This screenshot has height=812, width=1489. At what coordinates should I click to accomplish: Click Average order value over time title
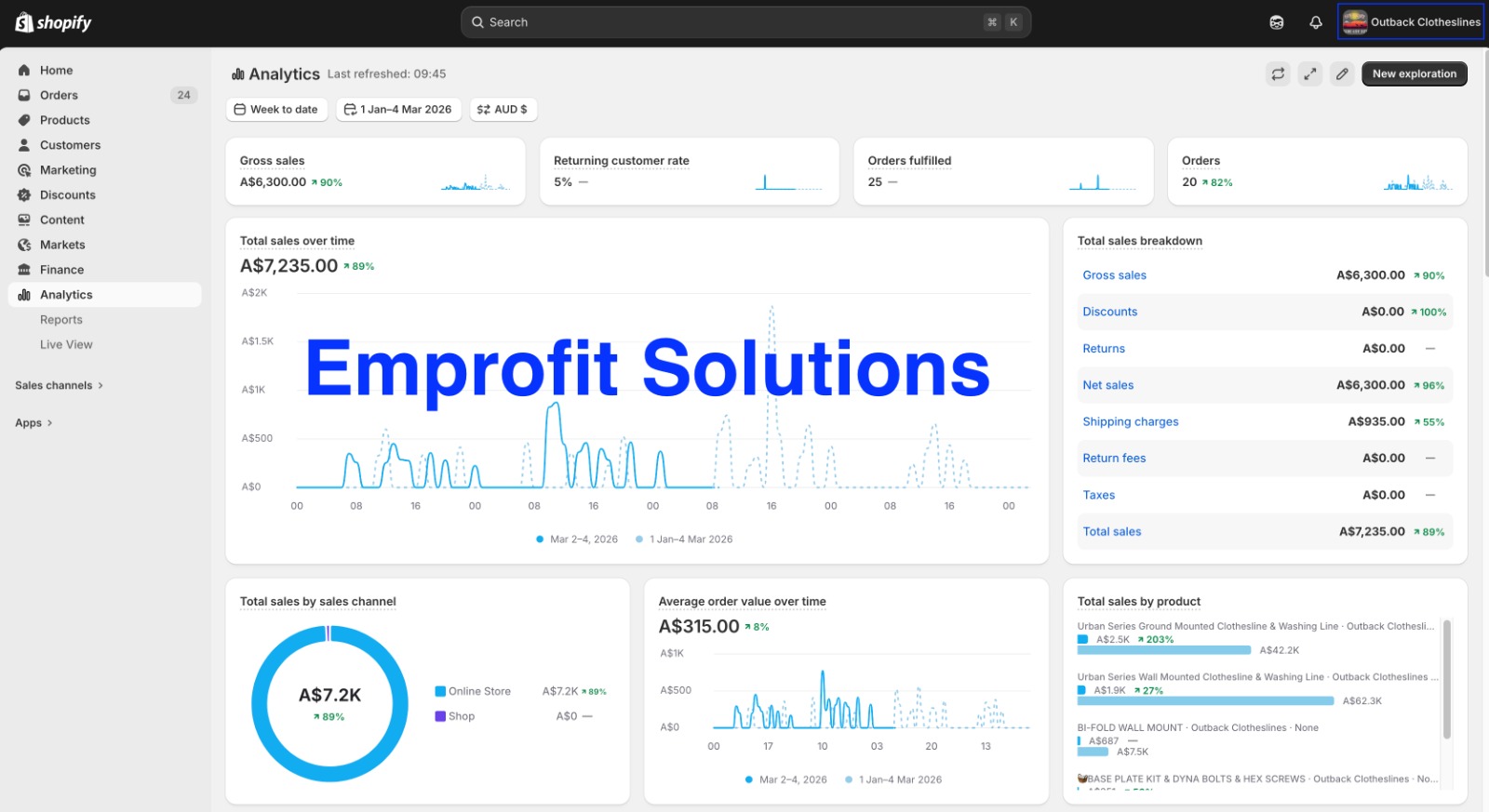pyautogui.click(x=742, y=602)
